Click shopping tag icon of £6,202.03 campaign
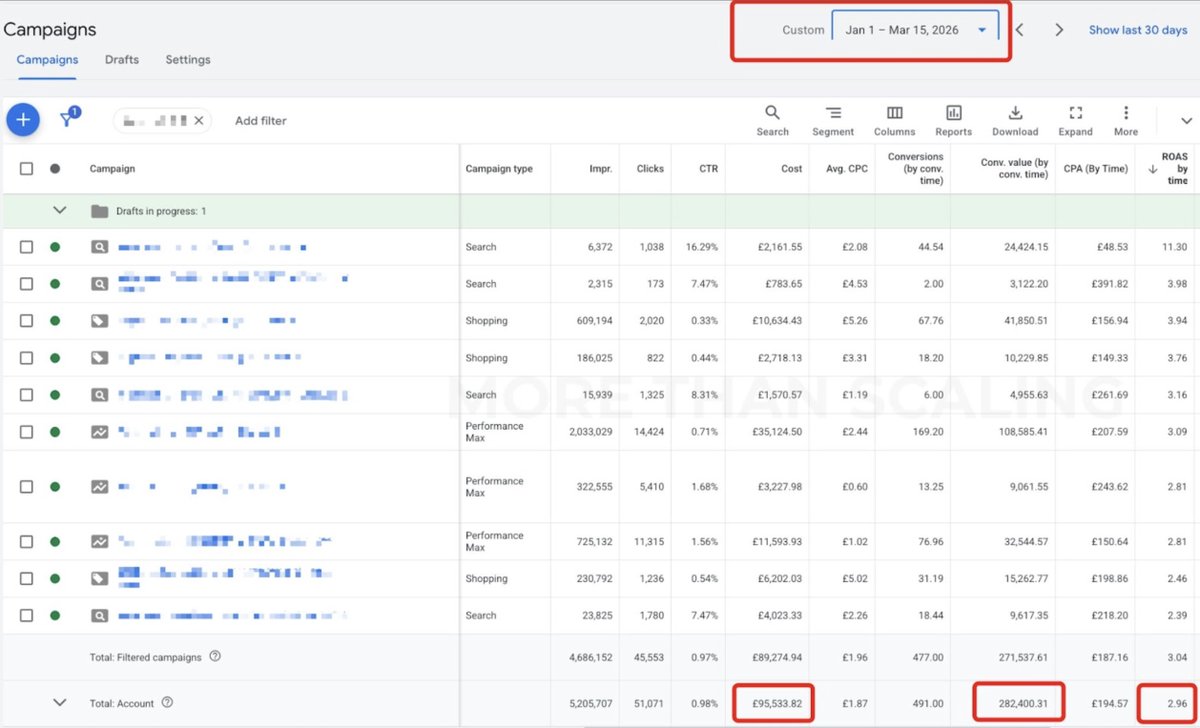 (99, 578)
